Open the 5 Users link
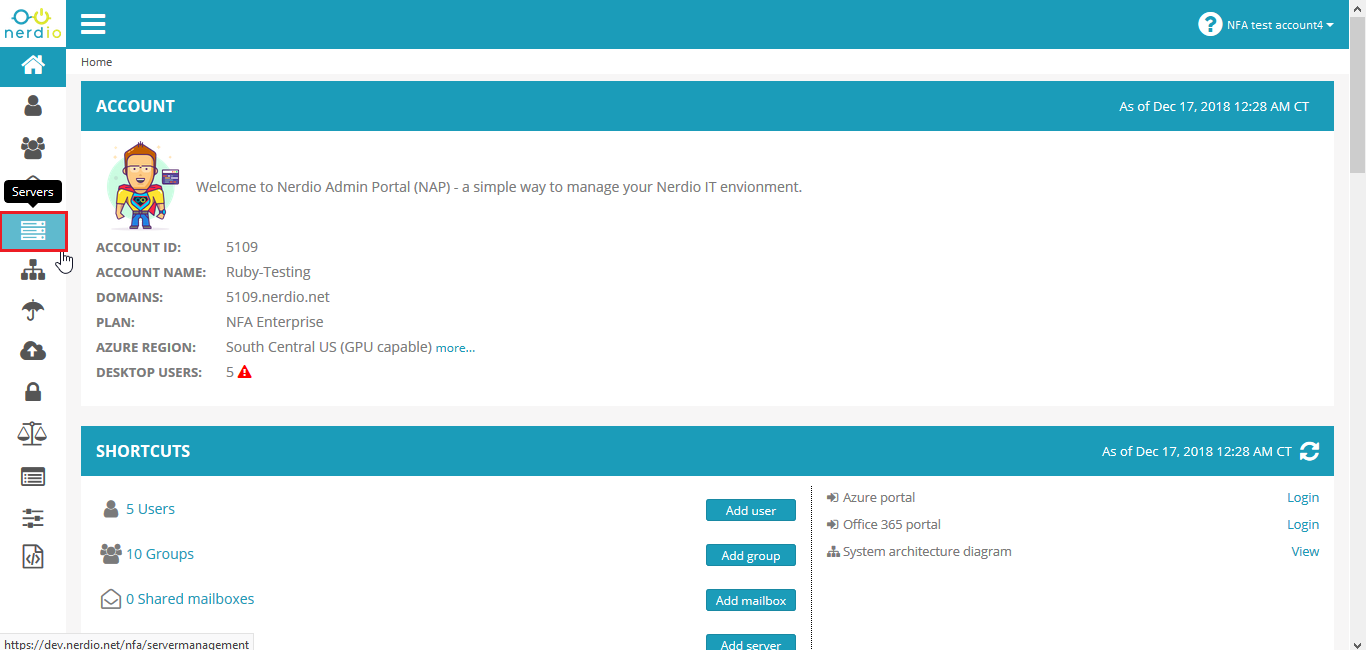1366x650 pixels. [x=150, y=509]
